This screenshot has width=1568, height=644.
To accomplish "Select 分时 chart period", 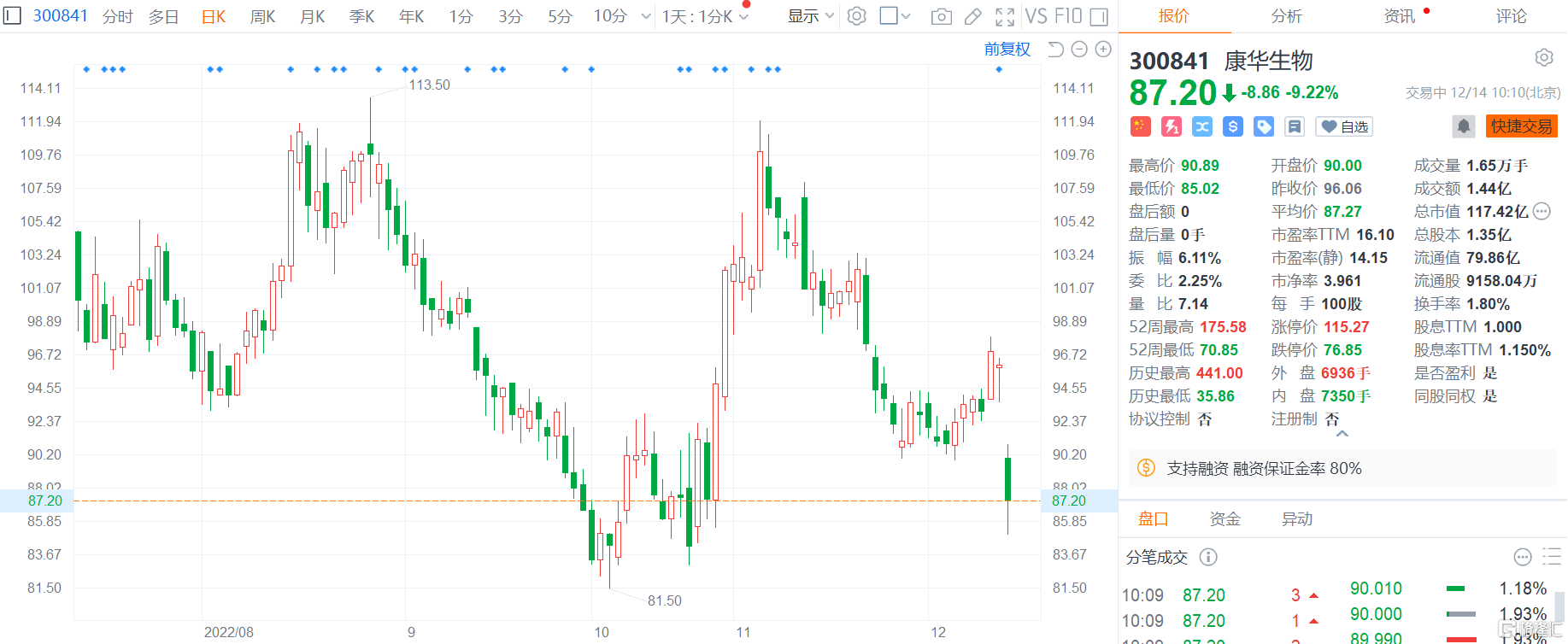I will coord(117,16).
